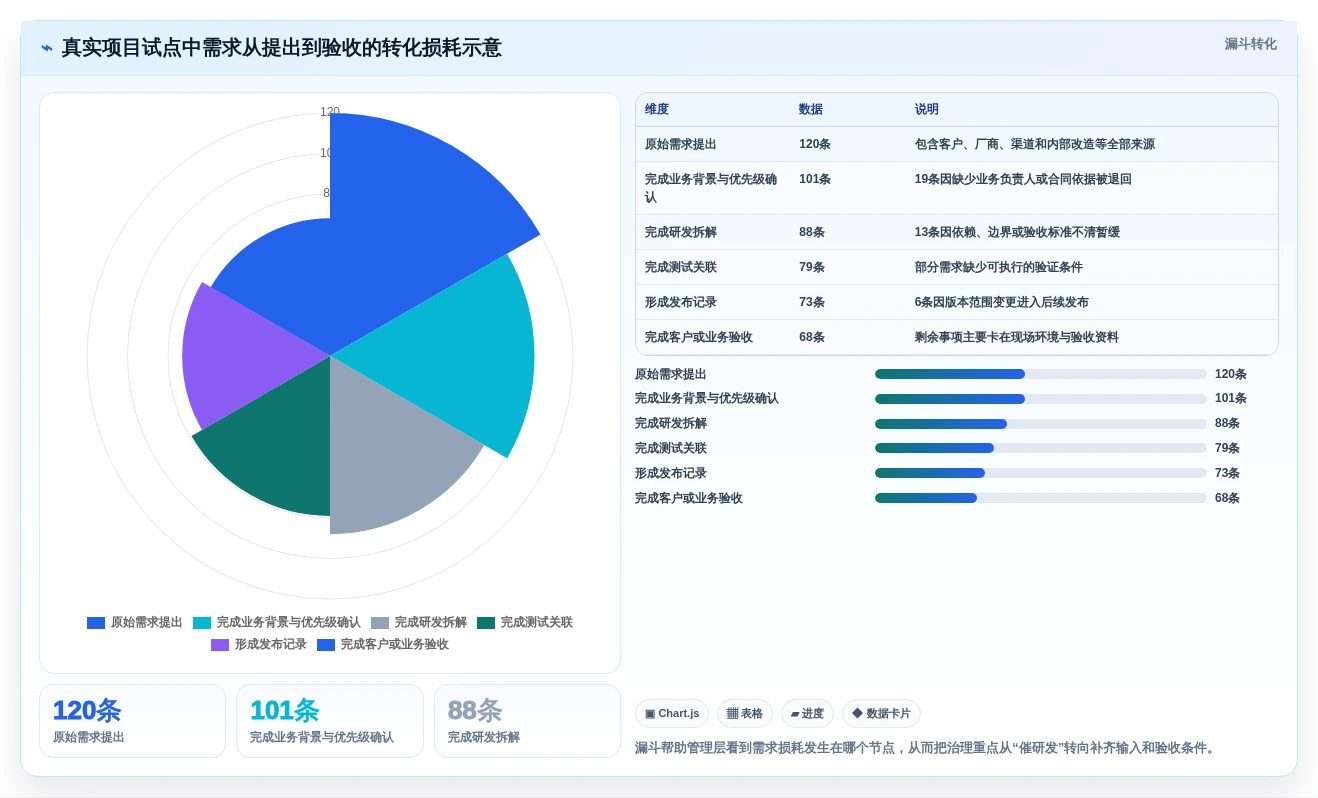The width and height of the screenshot is (1318, 798).
Task: Click the 13条因依赖 description cell
Action: pos(1017,232)
